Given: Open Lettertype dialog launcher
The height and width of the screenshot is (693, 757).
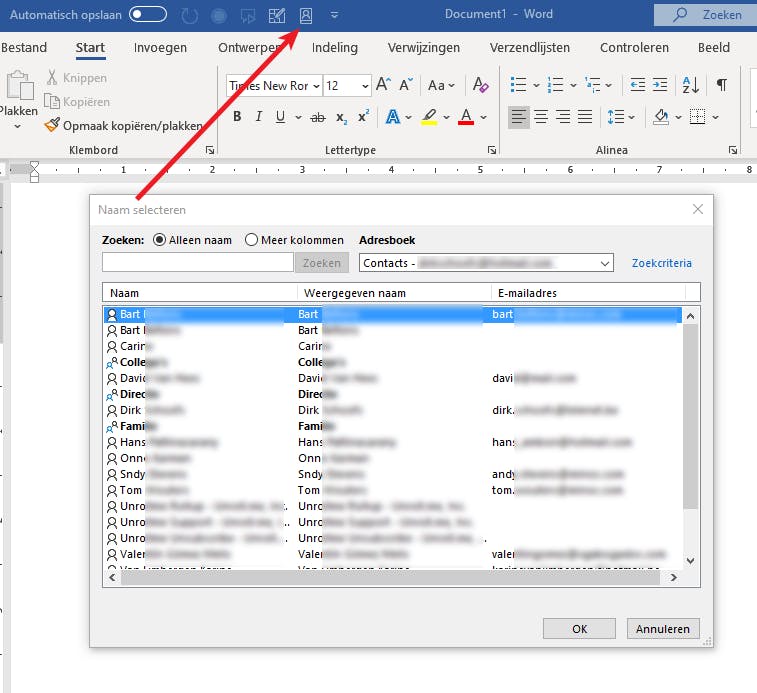Looking at the screenshot, I should (491, 150).
